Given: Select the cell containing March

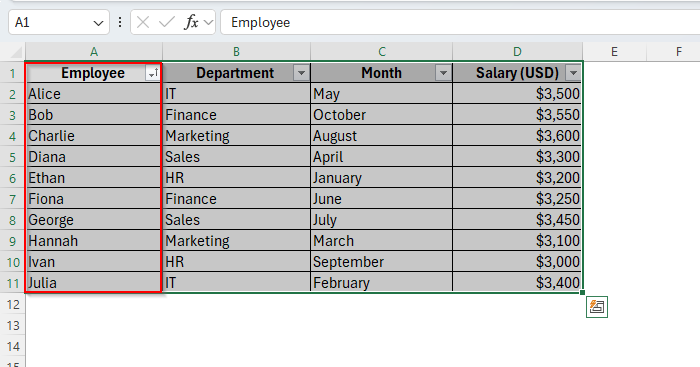Looking at the screenshot, I should click(x=382, y=241).
